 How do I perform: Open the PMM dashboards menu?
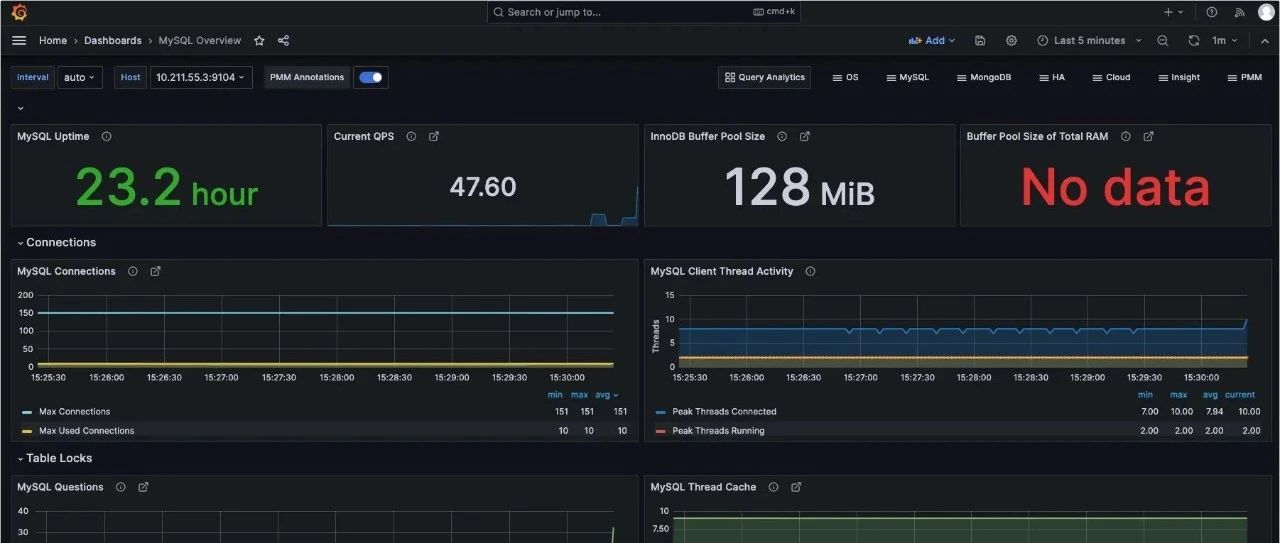click(x=1243, y=77)
